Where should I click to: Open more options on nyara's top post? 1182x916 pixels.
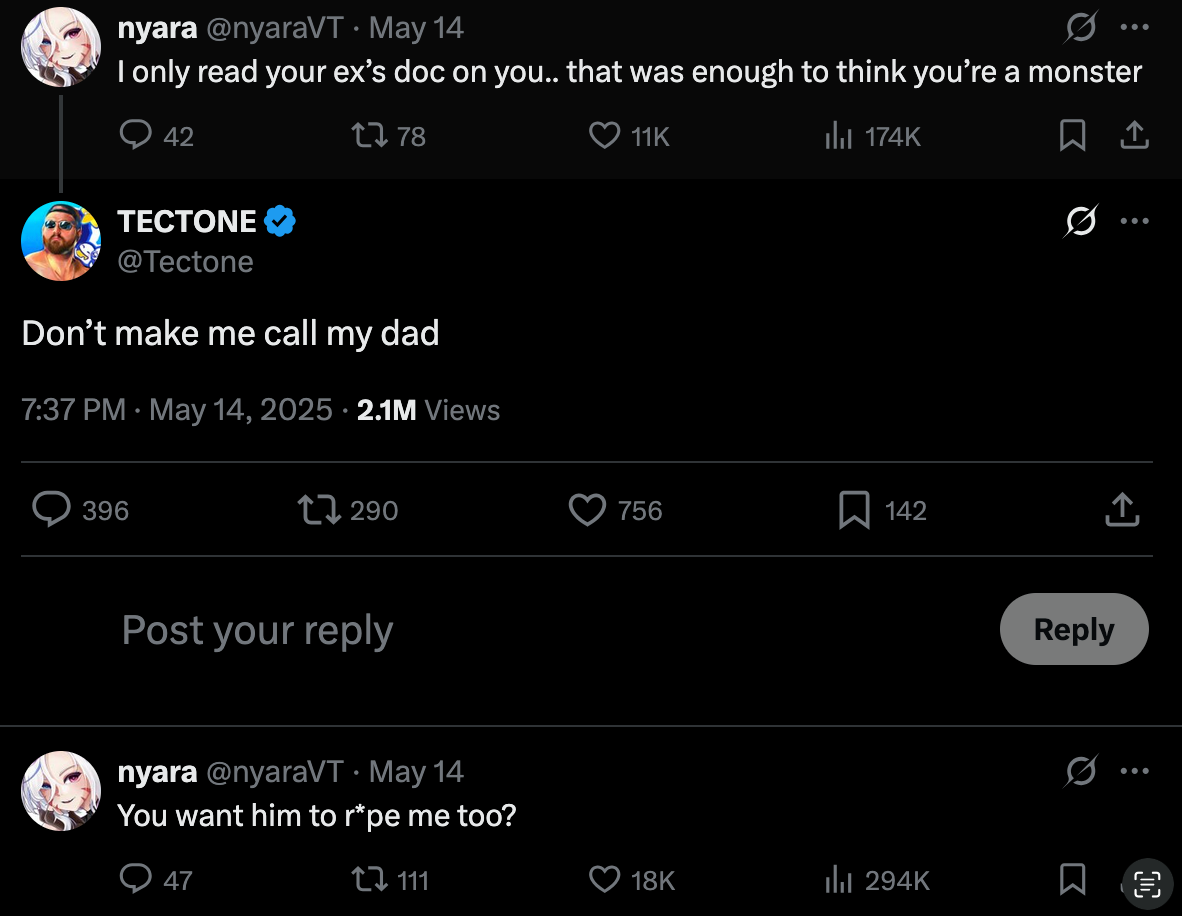click(1135, 28)
